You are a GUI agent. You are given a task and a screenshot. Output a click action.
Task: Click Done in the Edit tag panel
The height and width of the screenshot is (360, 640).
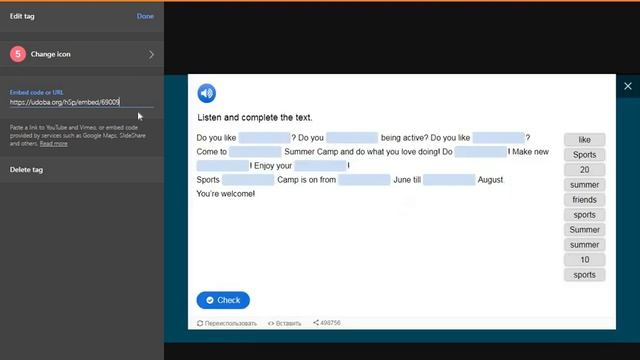click(x=145, y=16)
